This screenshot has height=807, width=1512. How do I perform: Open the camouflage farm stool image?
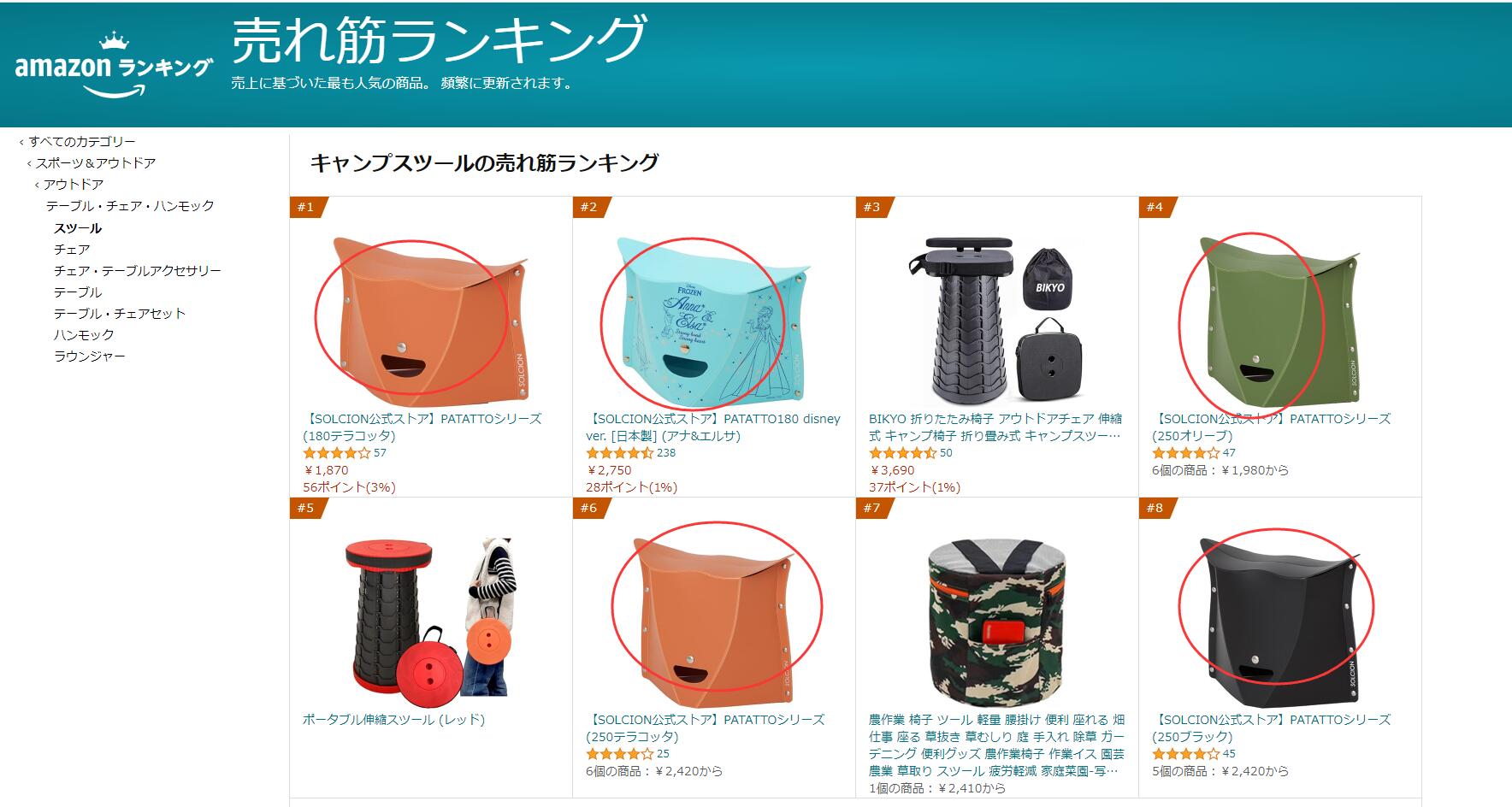(x=997, y=618)
